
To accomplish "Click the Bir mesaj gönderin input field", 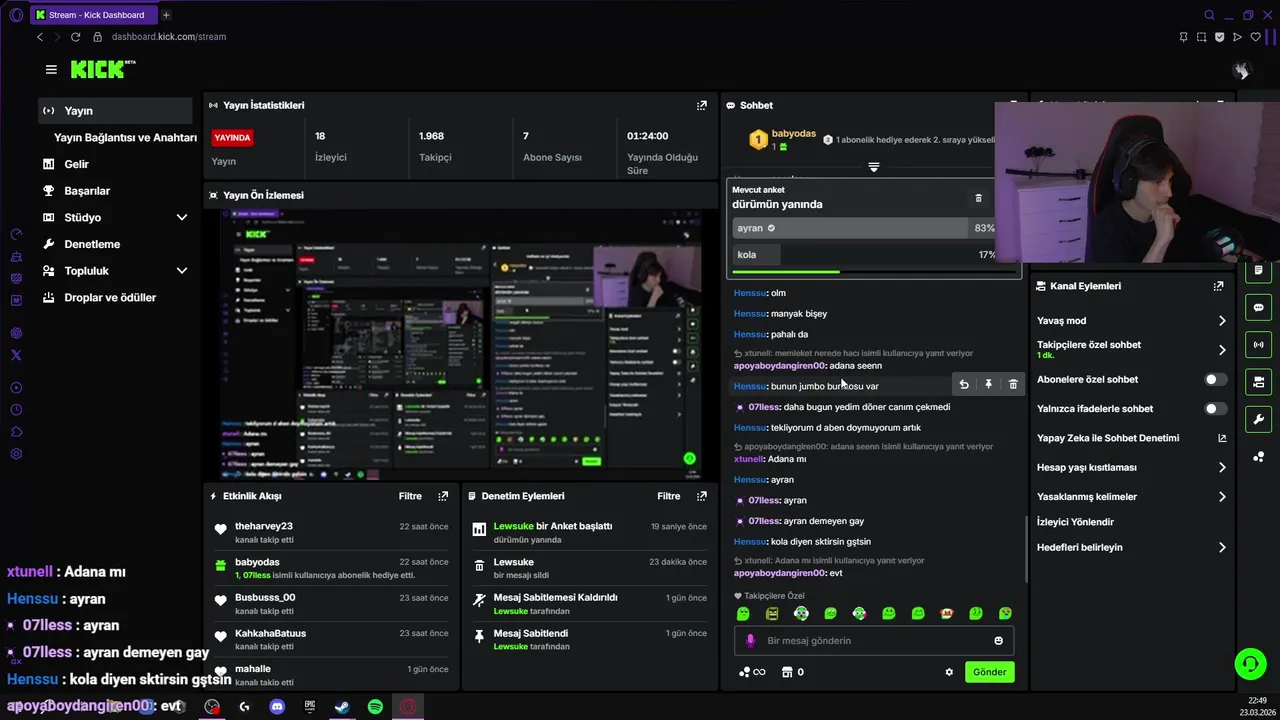I will click(875, 641).
